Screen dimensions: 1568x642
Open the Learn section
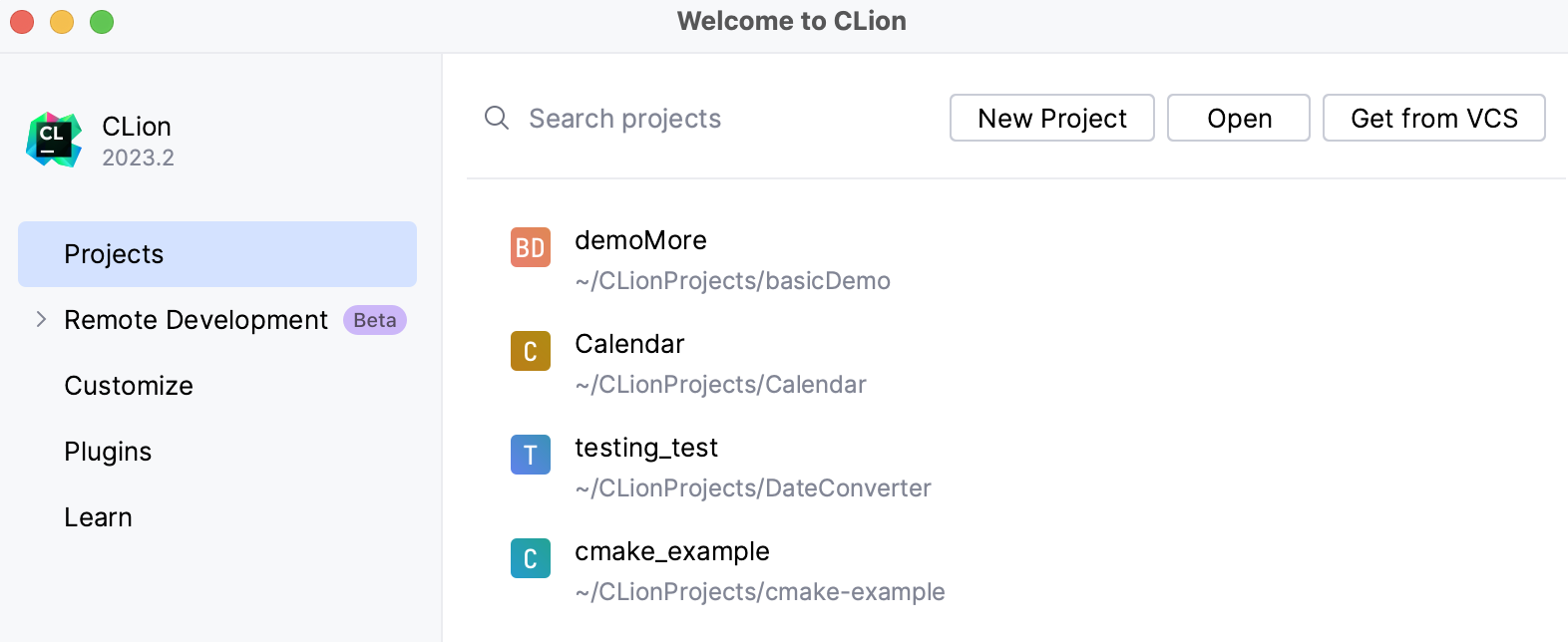(98, 517)
